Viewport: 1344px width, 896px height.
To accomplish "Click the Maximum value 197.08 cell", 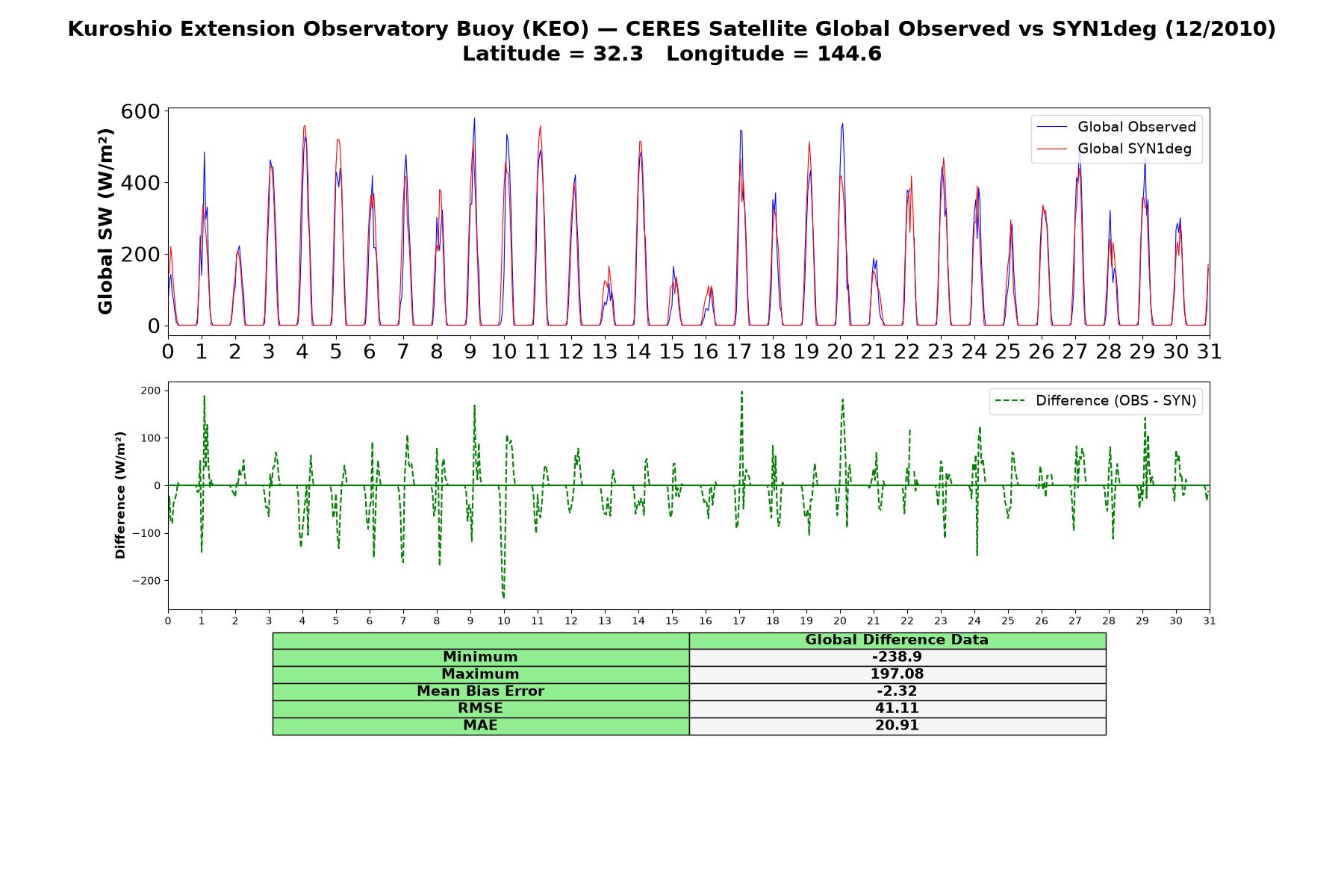I will coord(897,674).
